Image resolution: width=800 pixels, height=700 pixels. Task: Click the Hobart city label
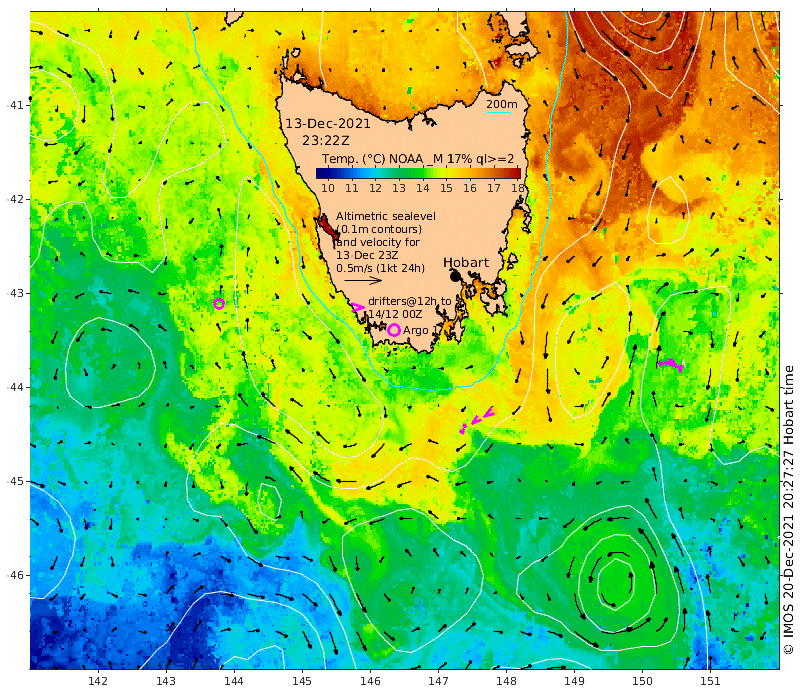tap(466, 263)
